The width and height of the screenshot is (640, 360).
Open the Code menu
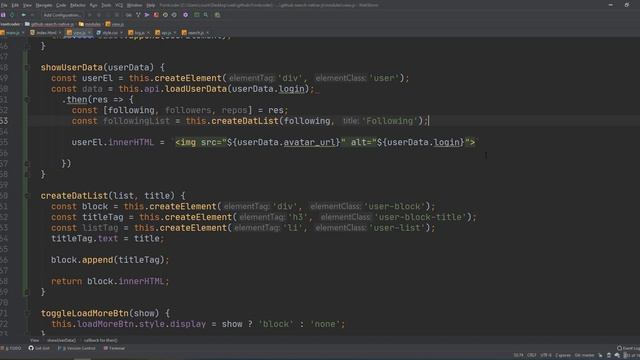61,5
